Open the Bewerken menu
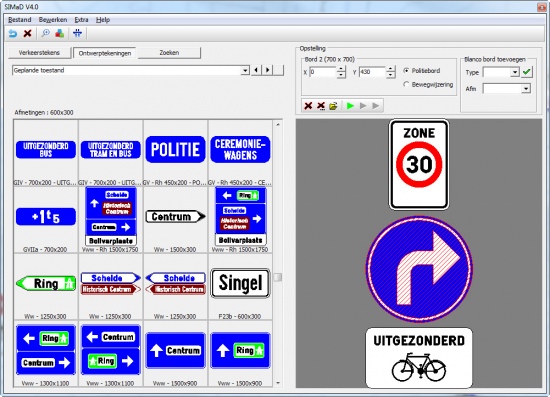This screenshot has height=397, width=550. click(53, 20)
